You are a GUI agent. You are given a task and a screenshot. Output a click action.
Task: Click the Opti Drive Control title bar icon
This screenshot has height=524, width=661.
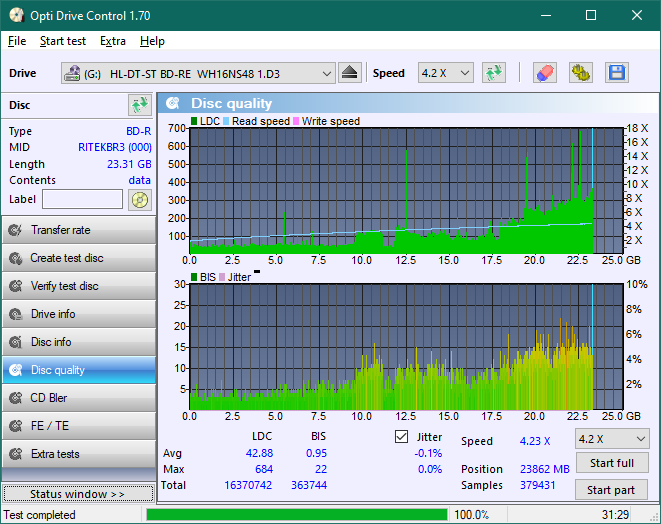(16, 16)
